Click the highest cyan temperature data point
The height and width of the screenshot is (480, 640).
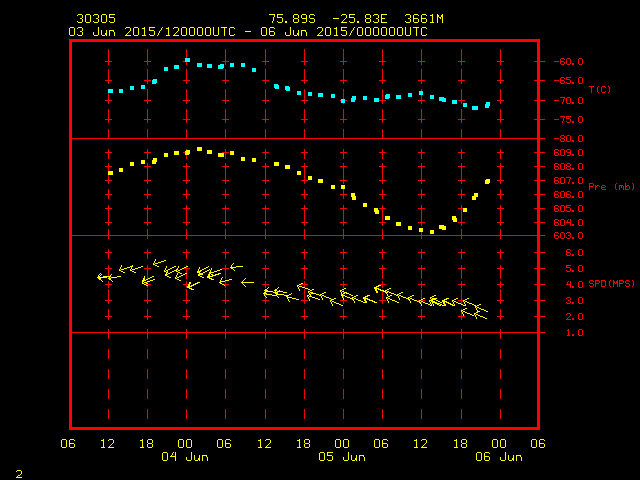point(187,60)
